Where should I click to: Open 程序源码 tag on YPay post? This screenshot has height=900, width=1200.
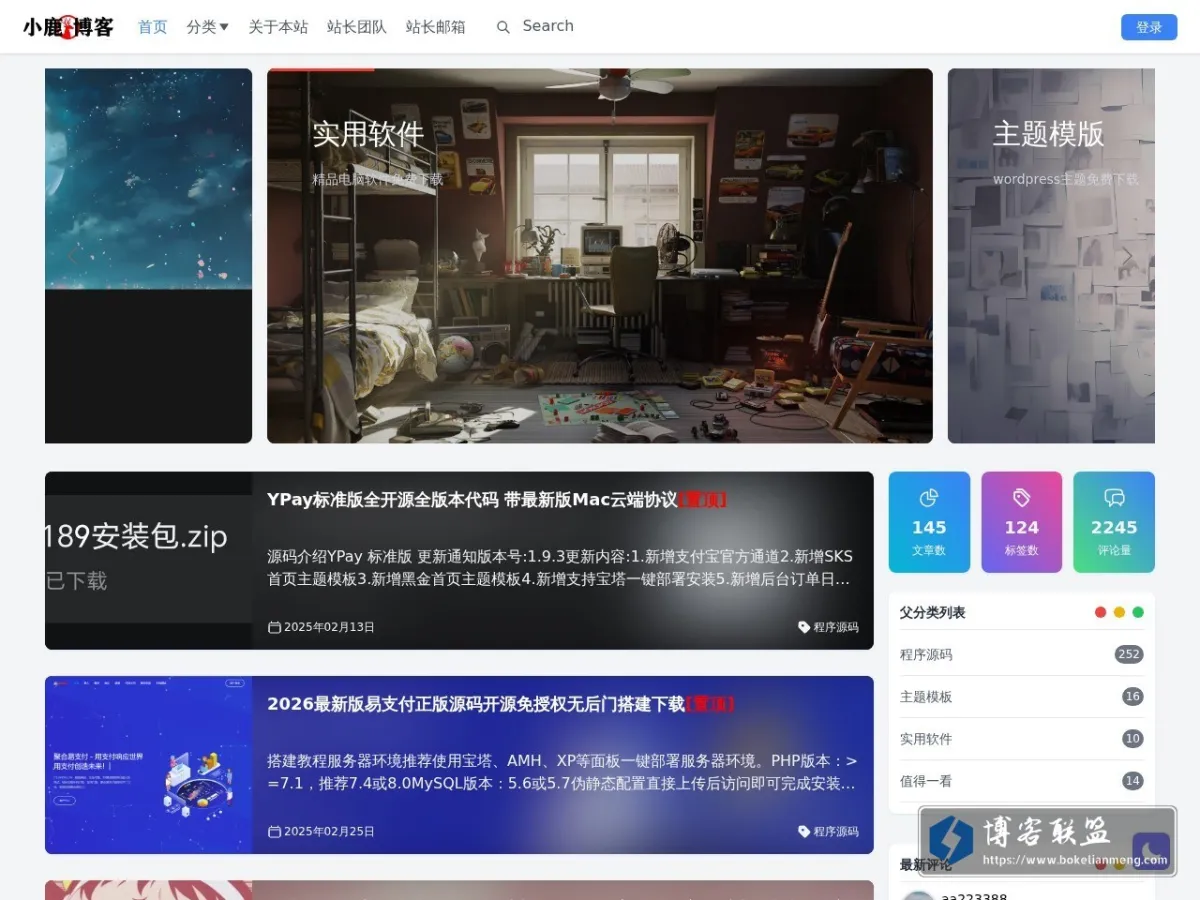(836, 627)
